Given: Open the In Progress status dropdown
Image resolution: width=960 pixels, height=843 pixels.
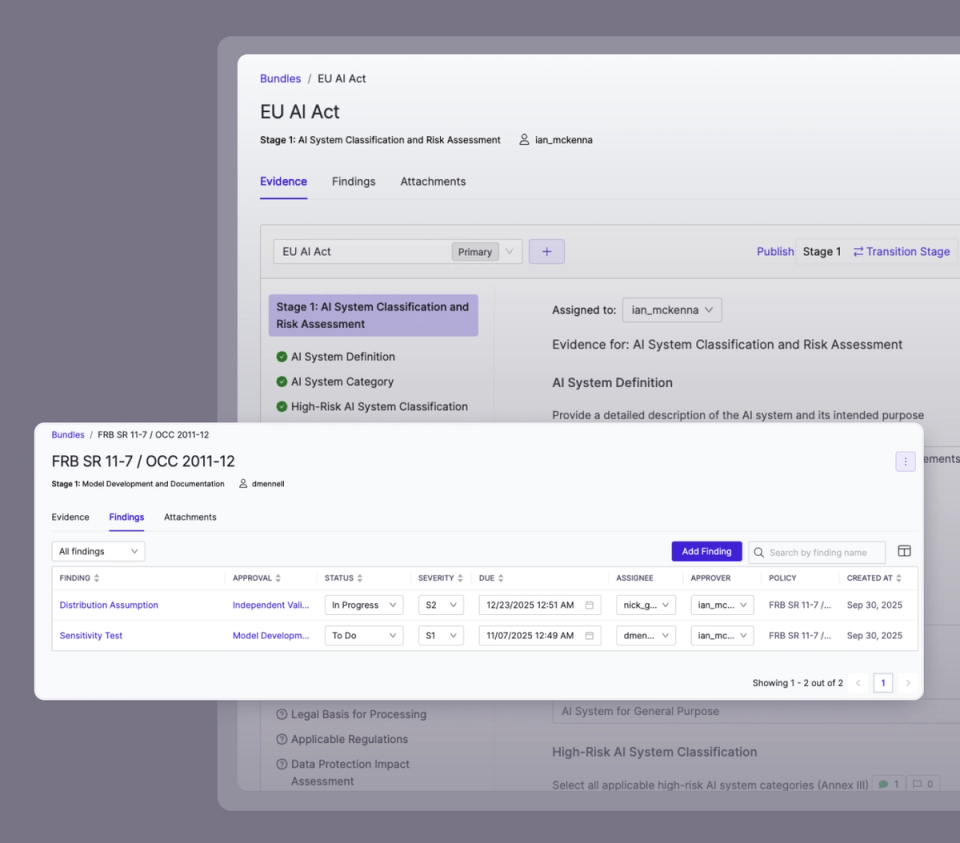Looking at the screenshot, I should (364, 605).
